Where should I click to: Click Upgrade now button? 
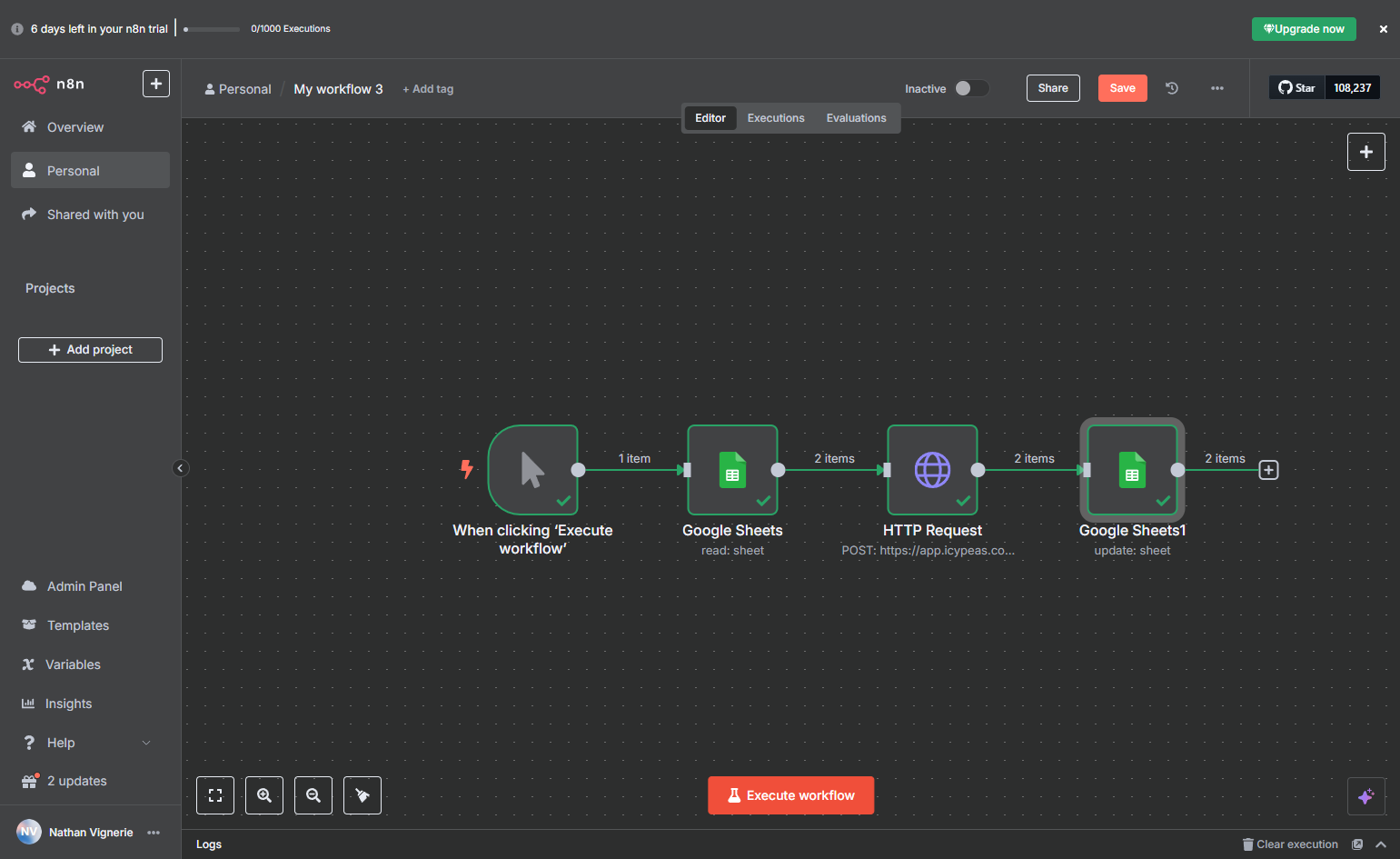point(1304,29)
